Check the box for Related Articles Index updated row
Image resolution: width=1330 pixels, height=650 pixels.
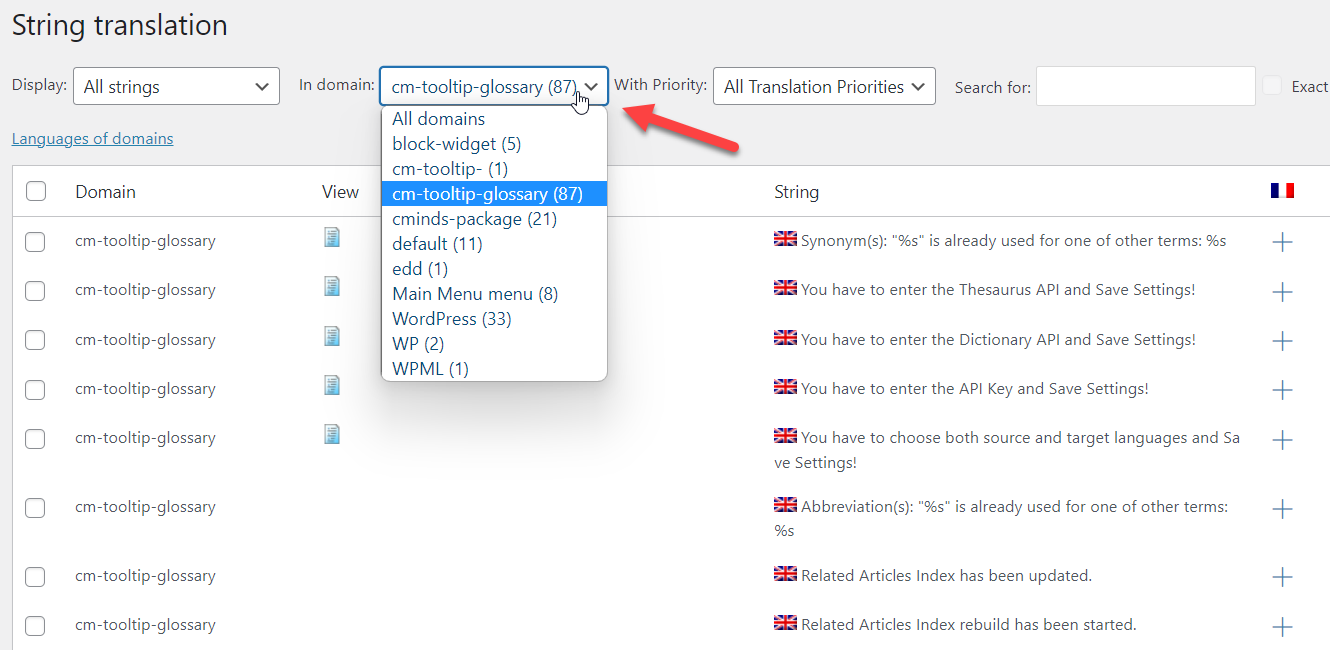pos(35,576)
